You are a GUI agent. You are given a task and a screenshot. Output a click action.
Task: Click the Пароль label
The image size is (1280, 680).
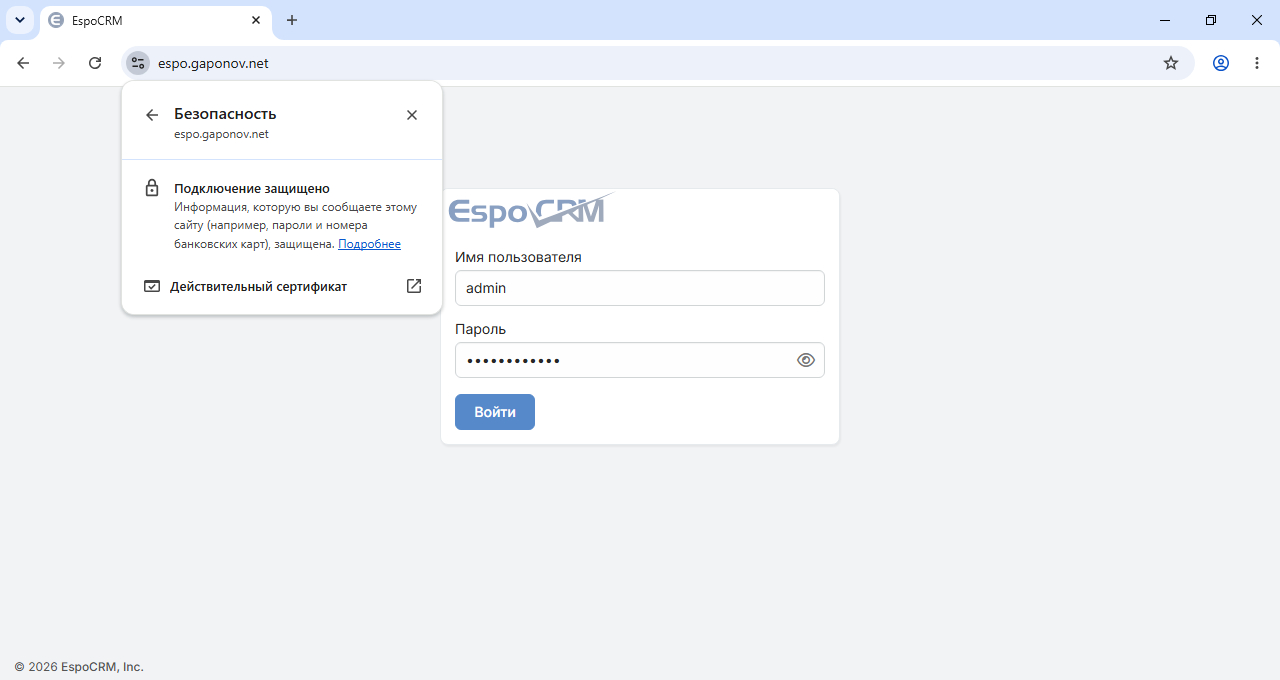pyautogui.click(x=480, y=329)
